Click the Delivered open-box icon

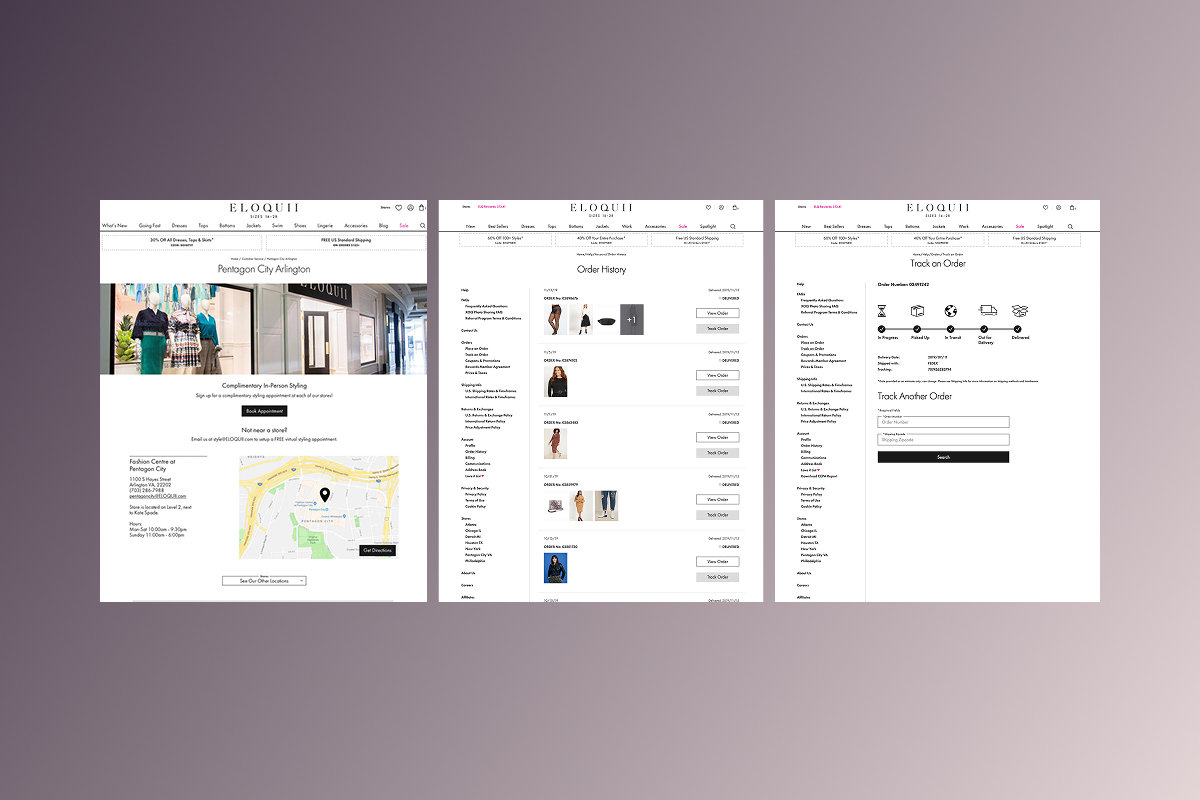click(x=1021, y=311)
